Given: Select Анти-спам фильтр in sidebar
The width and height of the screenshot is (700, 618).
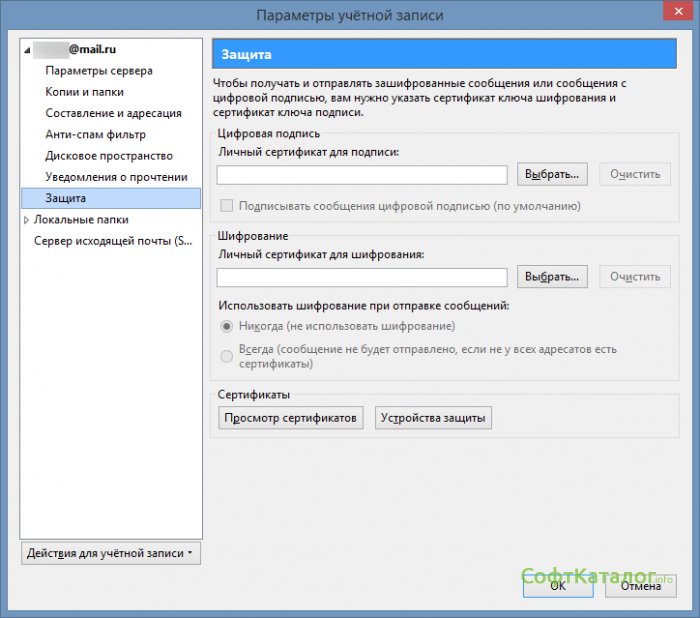Looking at the screenshot, I should [95, 135].
